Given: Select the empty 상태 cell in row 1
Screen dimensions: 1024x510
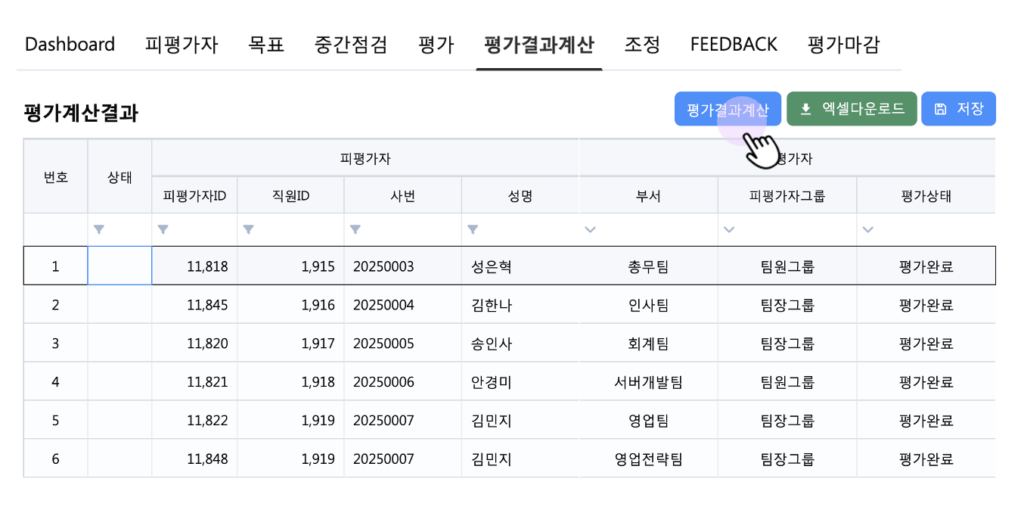Looking at the screenshot, I should pyautogui.click(x=119, y=266).
